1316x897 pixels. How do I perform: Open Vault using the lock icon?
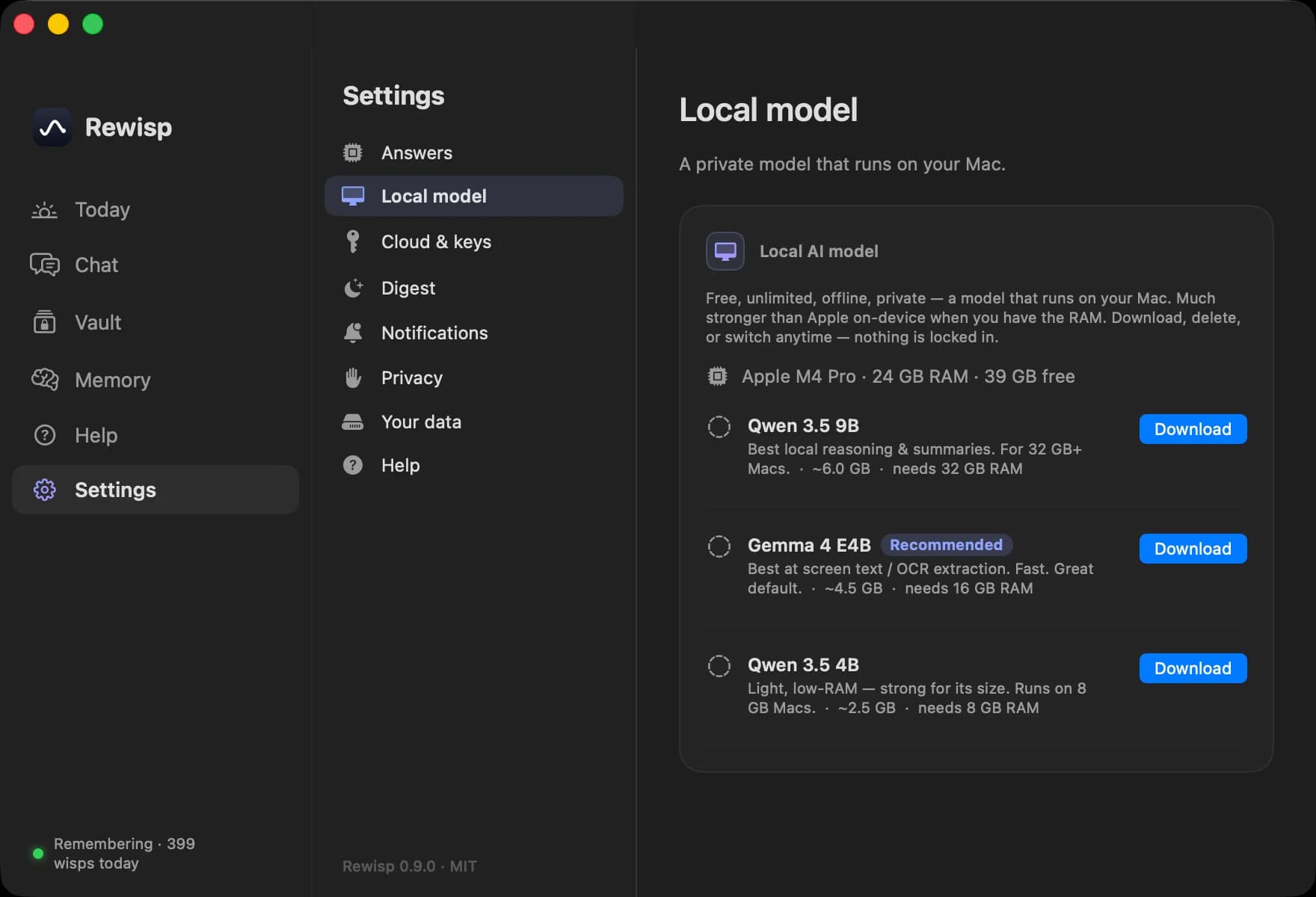pyautogui.click(x=44, y=322)
